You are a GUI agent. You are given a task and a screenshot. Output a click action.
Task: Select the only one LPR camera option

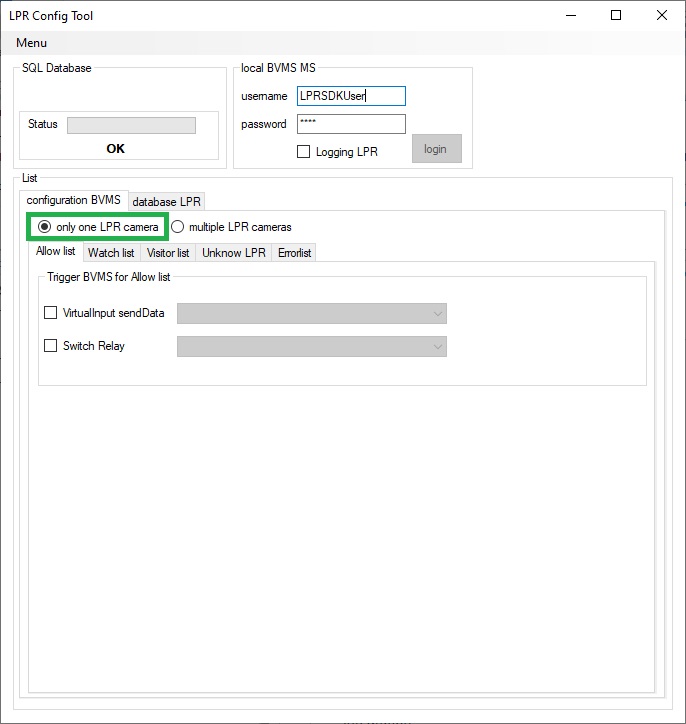pos(44,227)
